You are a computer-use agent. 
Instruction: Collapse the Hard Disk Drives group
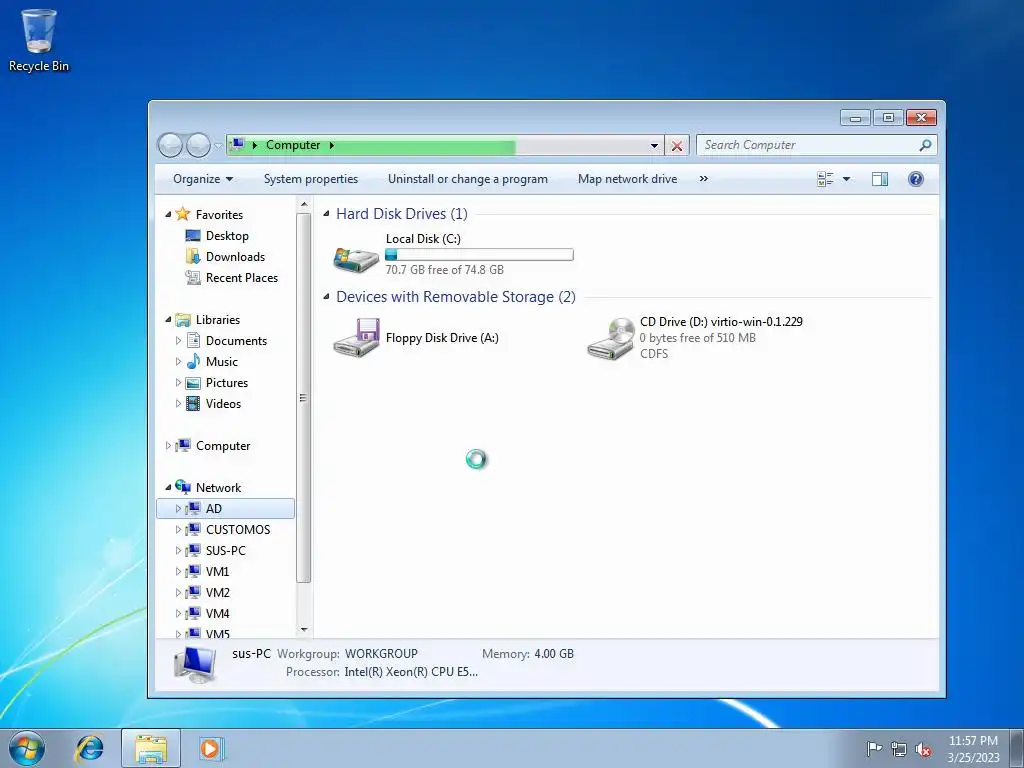pyautogui.click(x=327, y=214)
